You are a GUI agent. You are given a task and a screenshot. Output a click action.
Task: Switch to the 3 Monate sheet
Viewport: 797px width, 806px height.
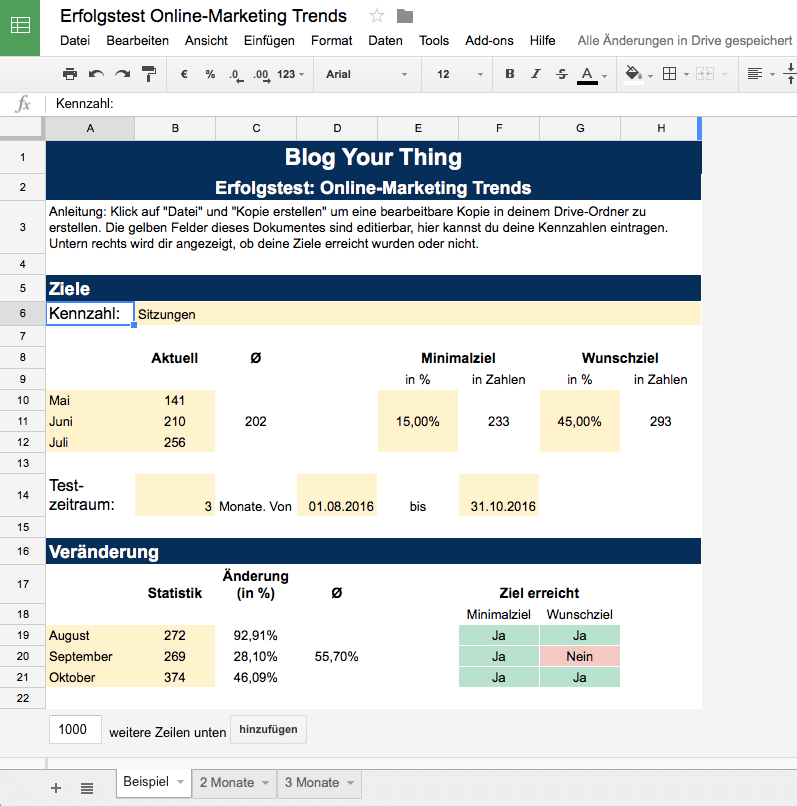tap(312, 782)
